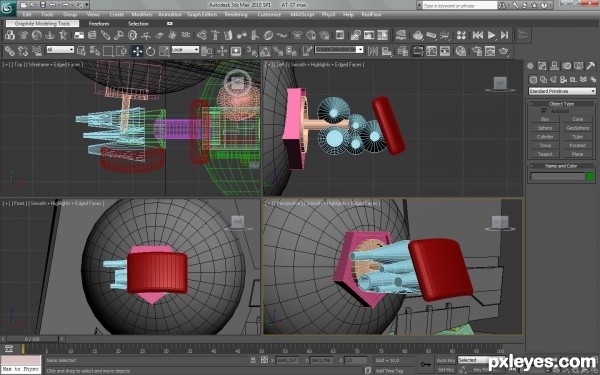Image resolution: width=600 pixels, height=375 pixels.
Task: Click the 3ds Max application logo button
Action: [8, 8]
